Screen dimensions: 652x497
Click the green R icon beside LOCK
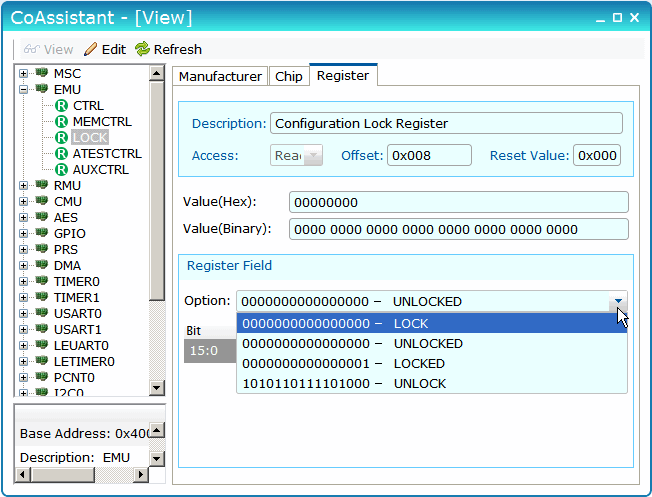click(61, 138)
